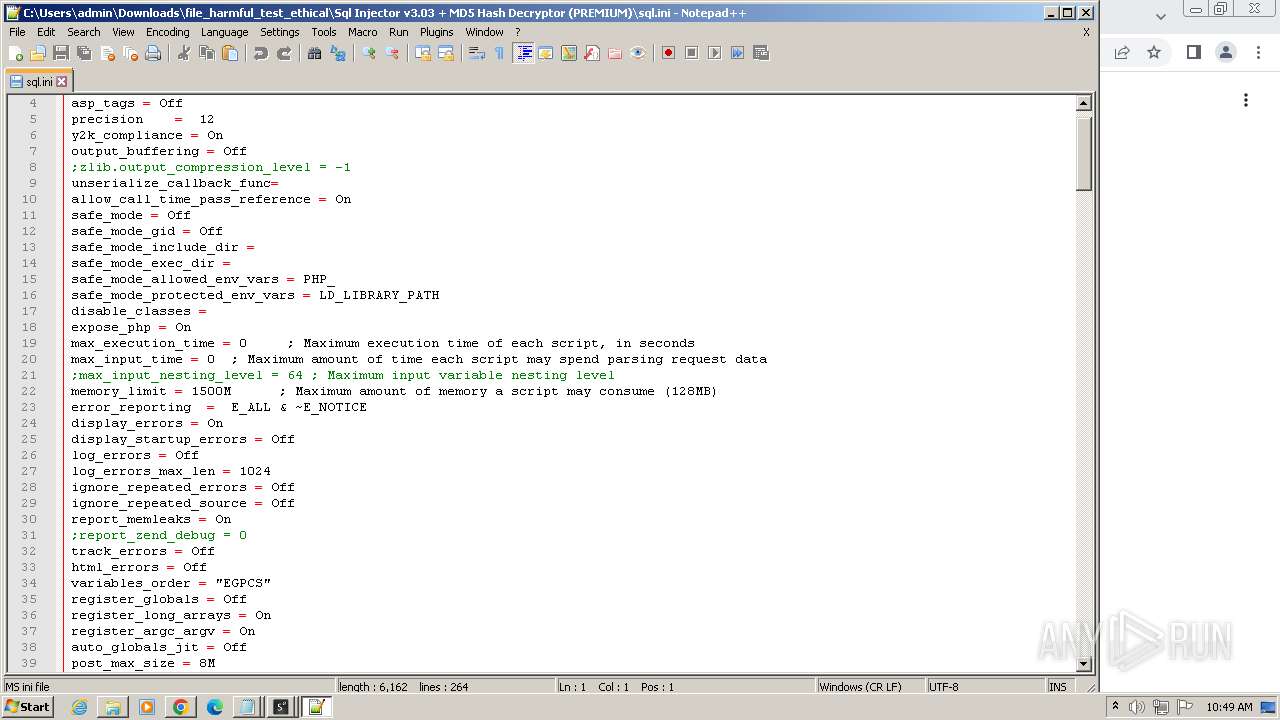
Task: Toggle show all characters icon
Action: (x=500, y=53)
